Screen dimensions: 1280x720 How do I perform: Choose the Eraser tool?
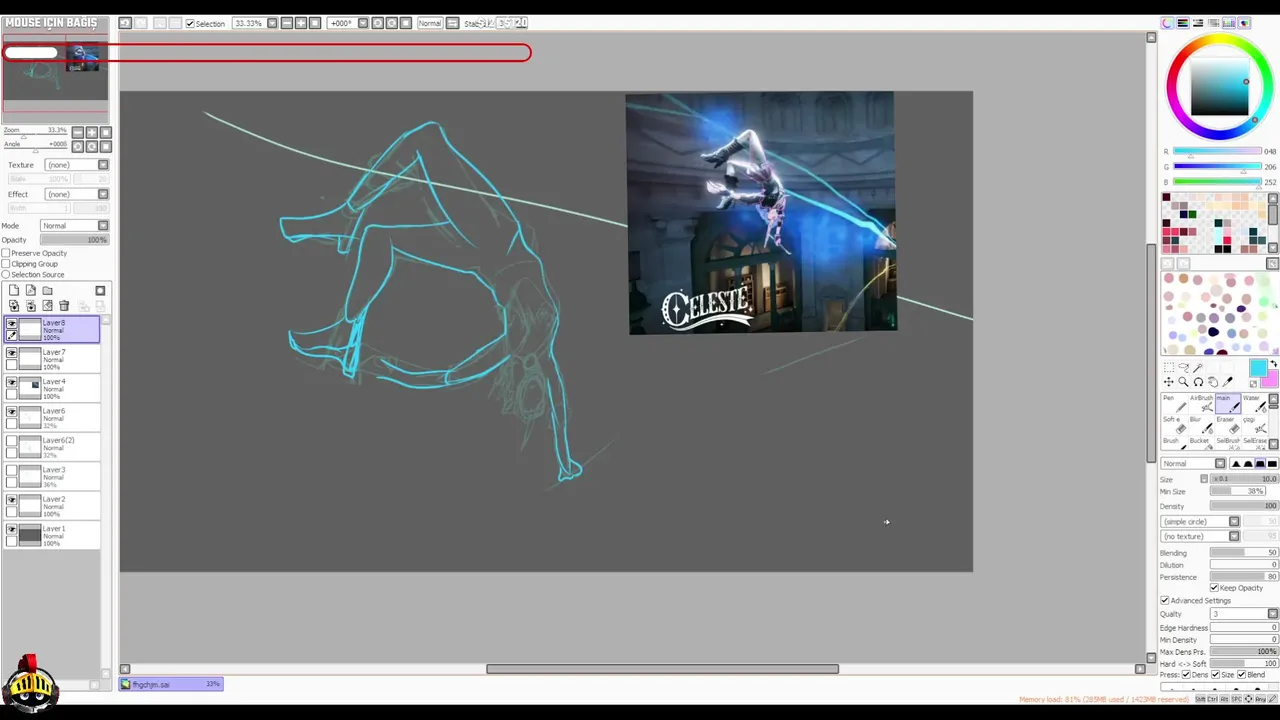pyautogui.click(x=1228, y=424)
